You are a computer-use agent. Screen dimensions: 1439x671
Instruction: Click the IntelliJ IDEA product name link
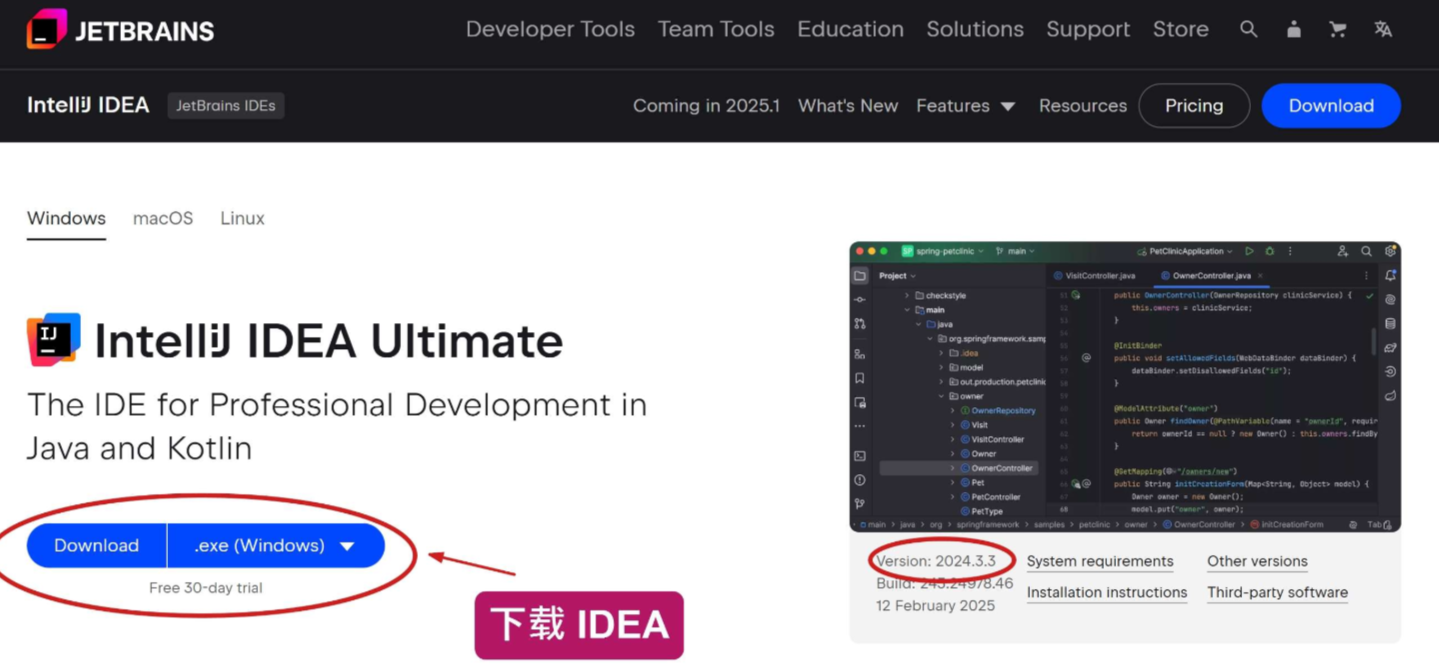click(x=88, y=105)
